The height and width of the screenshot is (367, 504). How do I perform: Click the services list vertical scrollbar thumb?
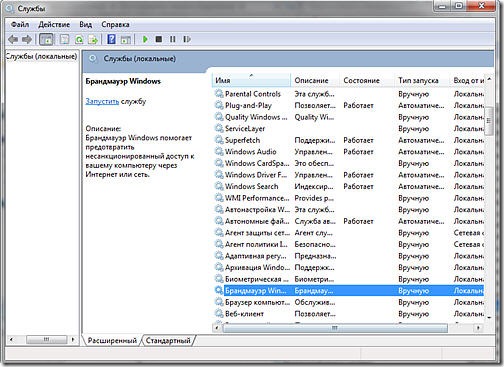tap(489, 121)
